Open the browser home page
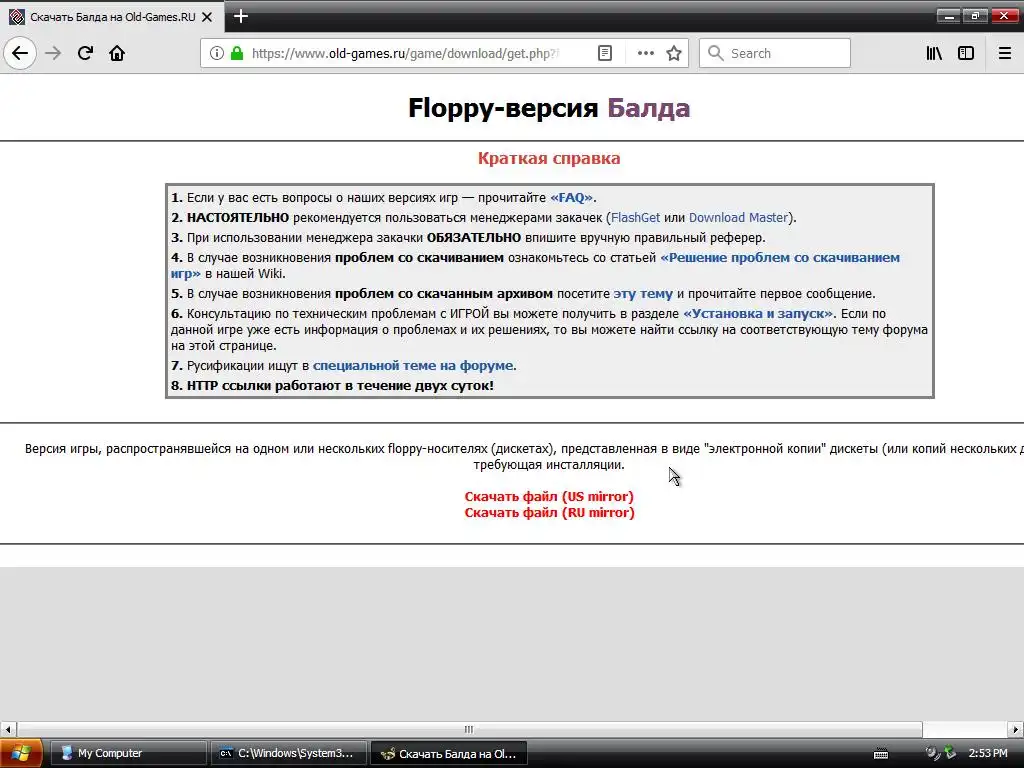This screenshot has width=1024, height=768. [x=117, y=53]
